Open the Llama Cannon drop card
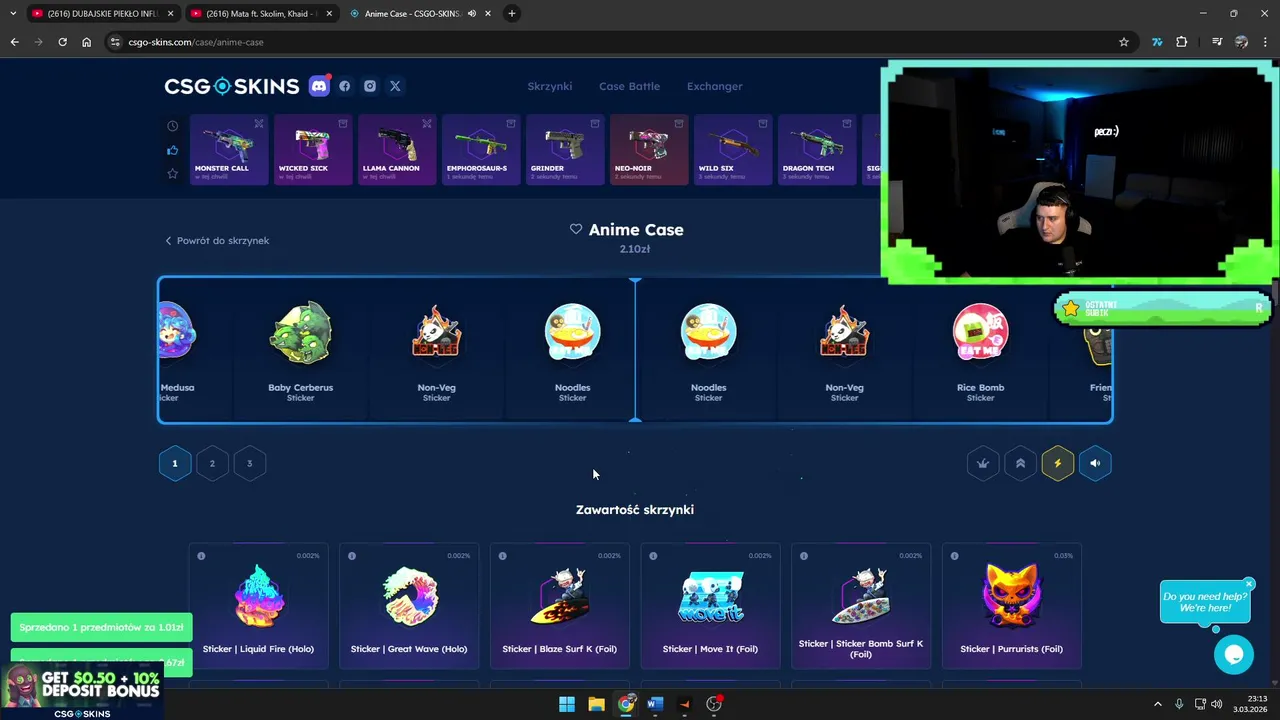Screen dimensions: 1280x720 click(x=397, y=150)
